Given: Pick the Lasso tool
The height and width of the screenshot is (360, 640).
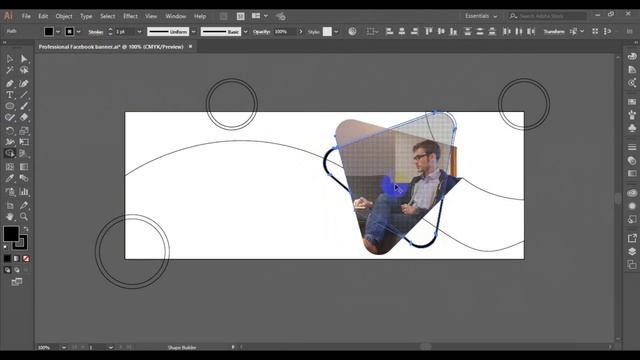Looking at the screenshot, I should [x=24, y=70].
